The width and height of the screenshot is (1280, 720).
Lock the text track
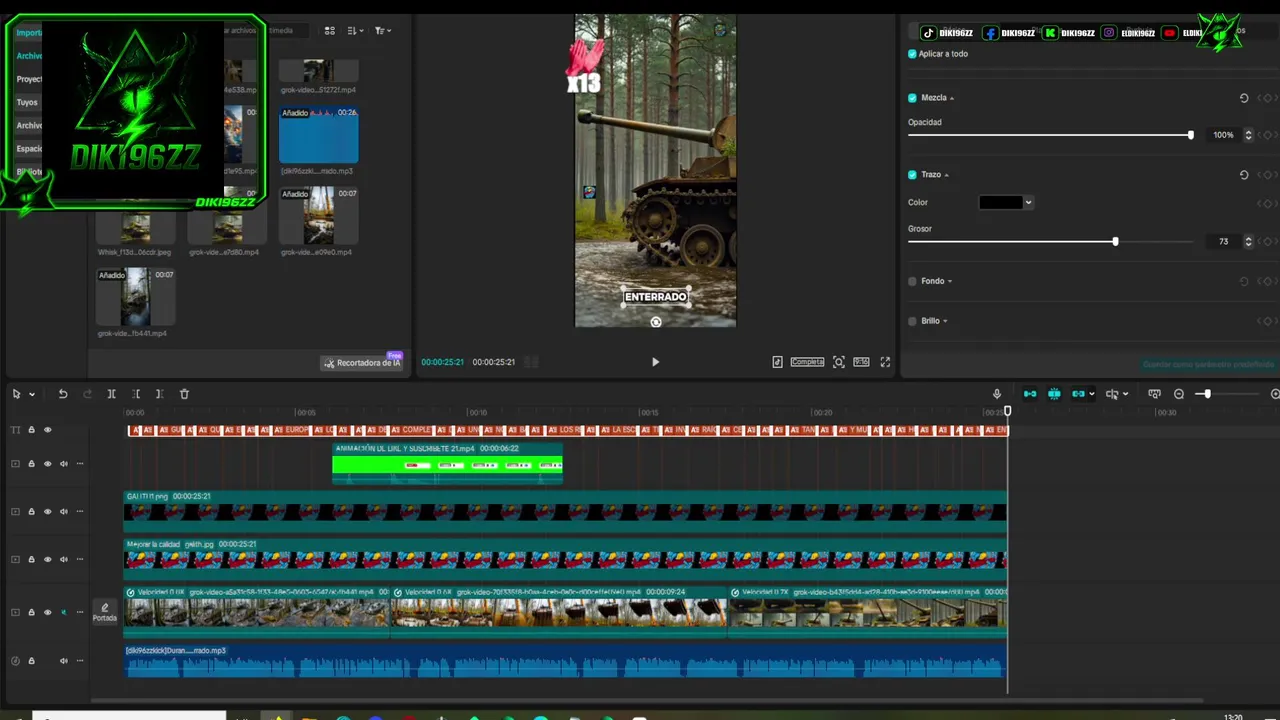[31, 430]
